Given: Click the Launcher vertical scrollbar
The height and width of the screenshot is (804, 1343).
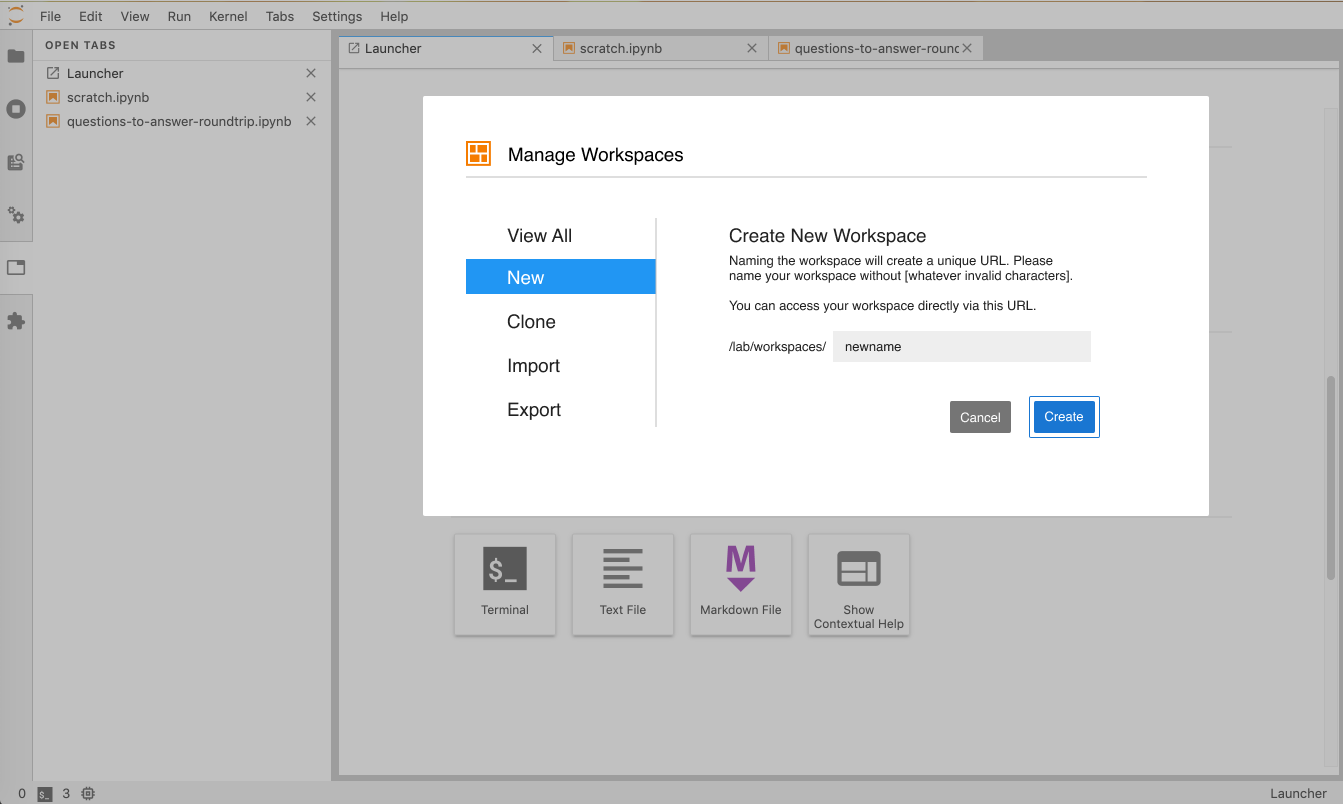Looking at the screenshot, I should tap(1330, 478).
